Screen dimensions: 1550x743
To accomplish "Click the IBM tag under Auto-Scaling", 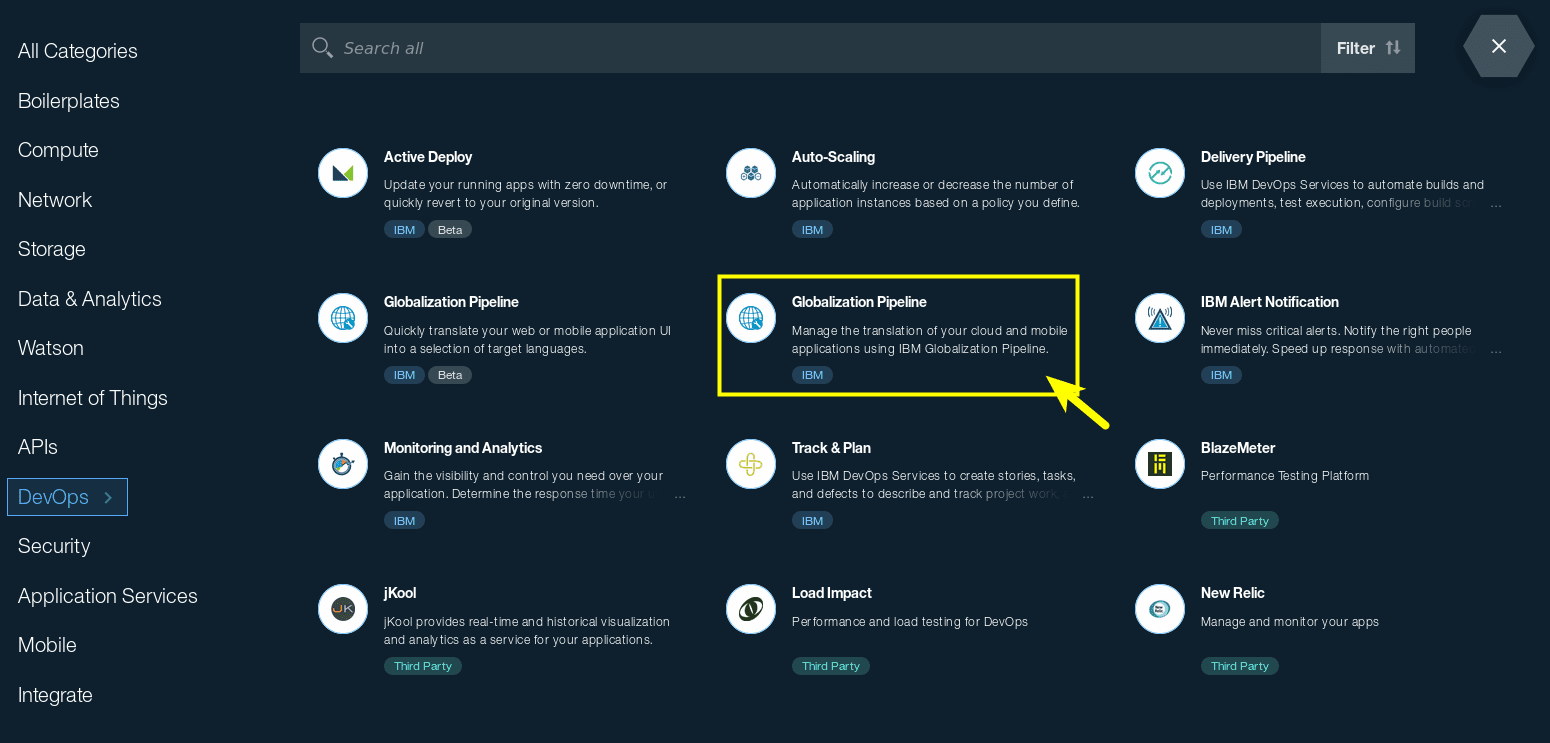I will 812,230.
